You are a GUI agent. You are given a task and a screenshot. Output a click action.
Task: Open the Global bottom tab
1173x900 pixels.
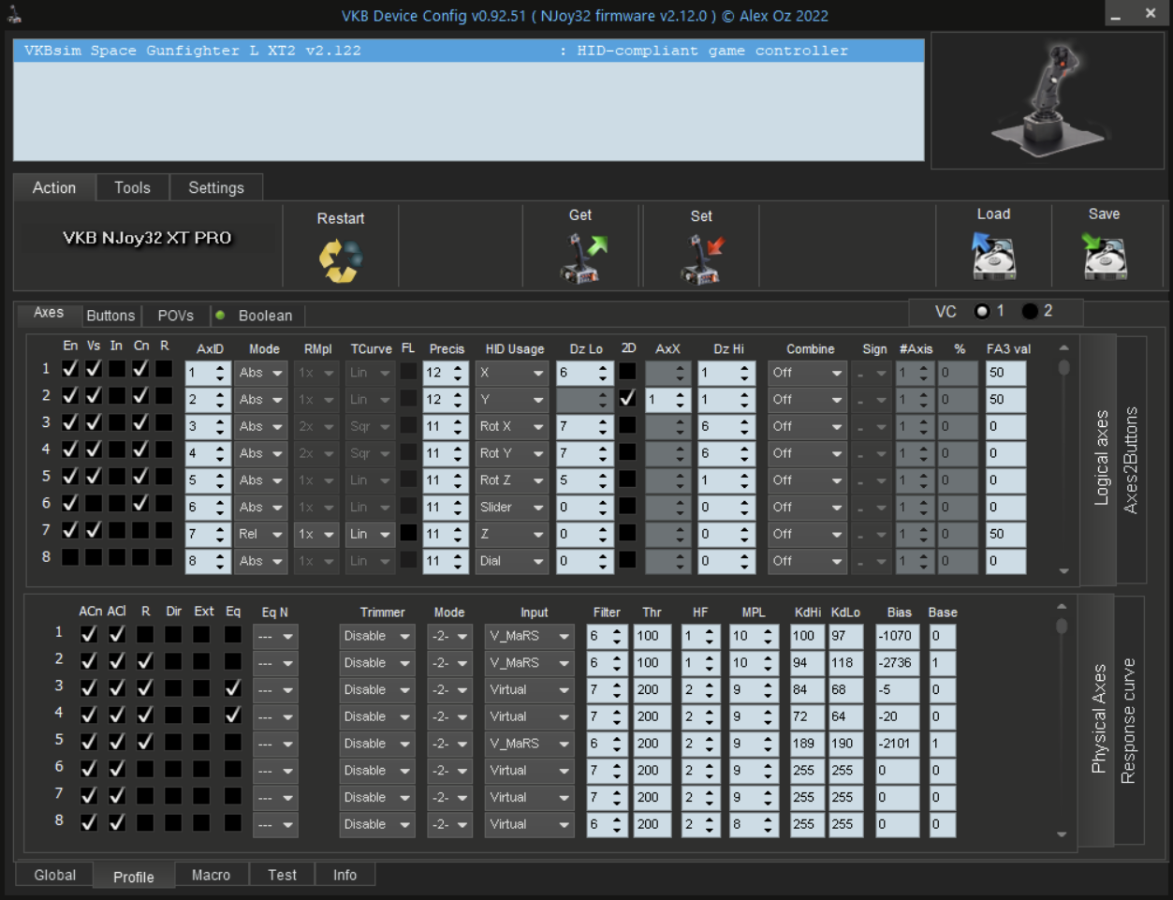55,875
